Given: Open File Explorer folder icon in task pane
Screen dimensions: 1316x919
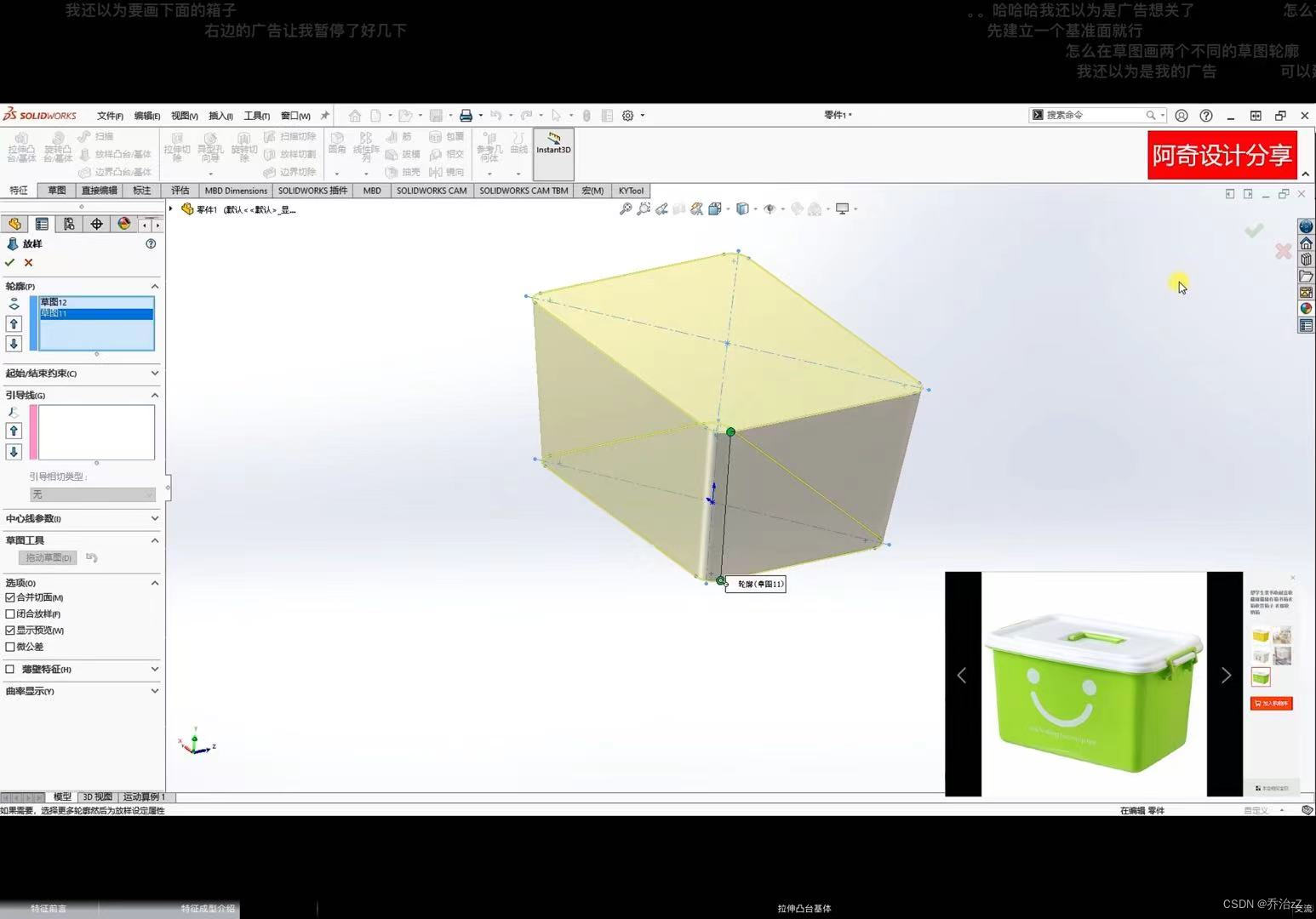Looking at the screenshot, I should pyautogui.click(x=1306, y=276).
